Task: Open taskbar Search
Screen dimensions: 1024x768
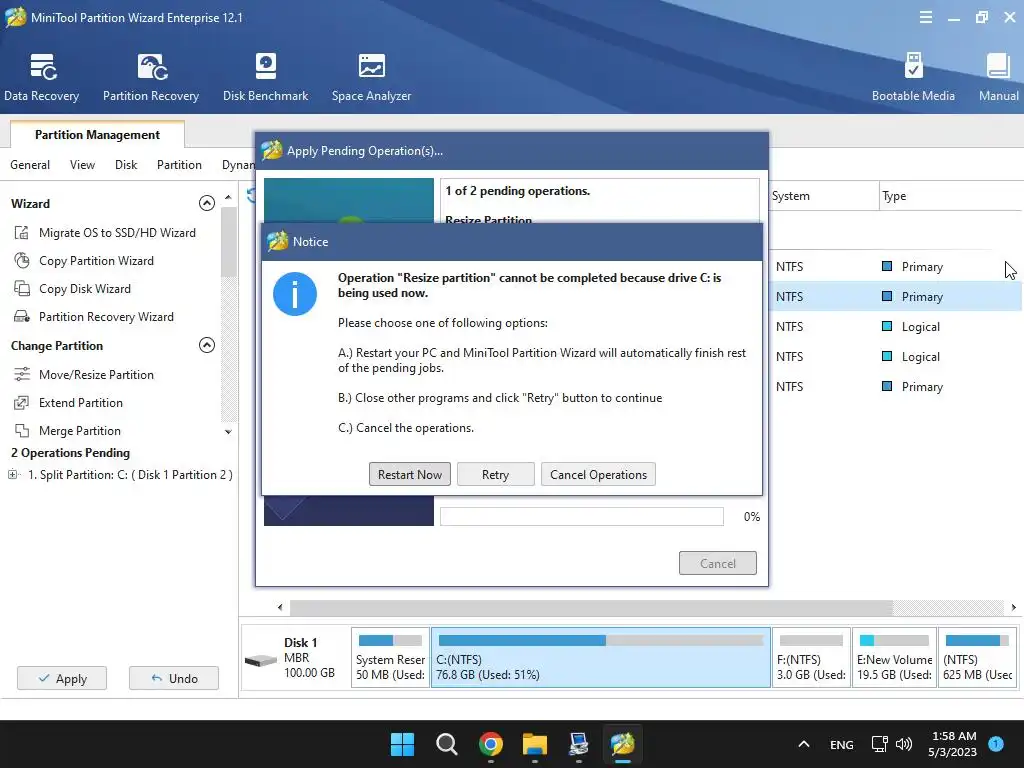Action: point(447,744)
